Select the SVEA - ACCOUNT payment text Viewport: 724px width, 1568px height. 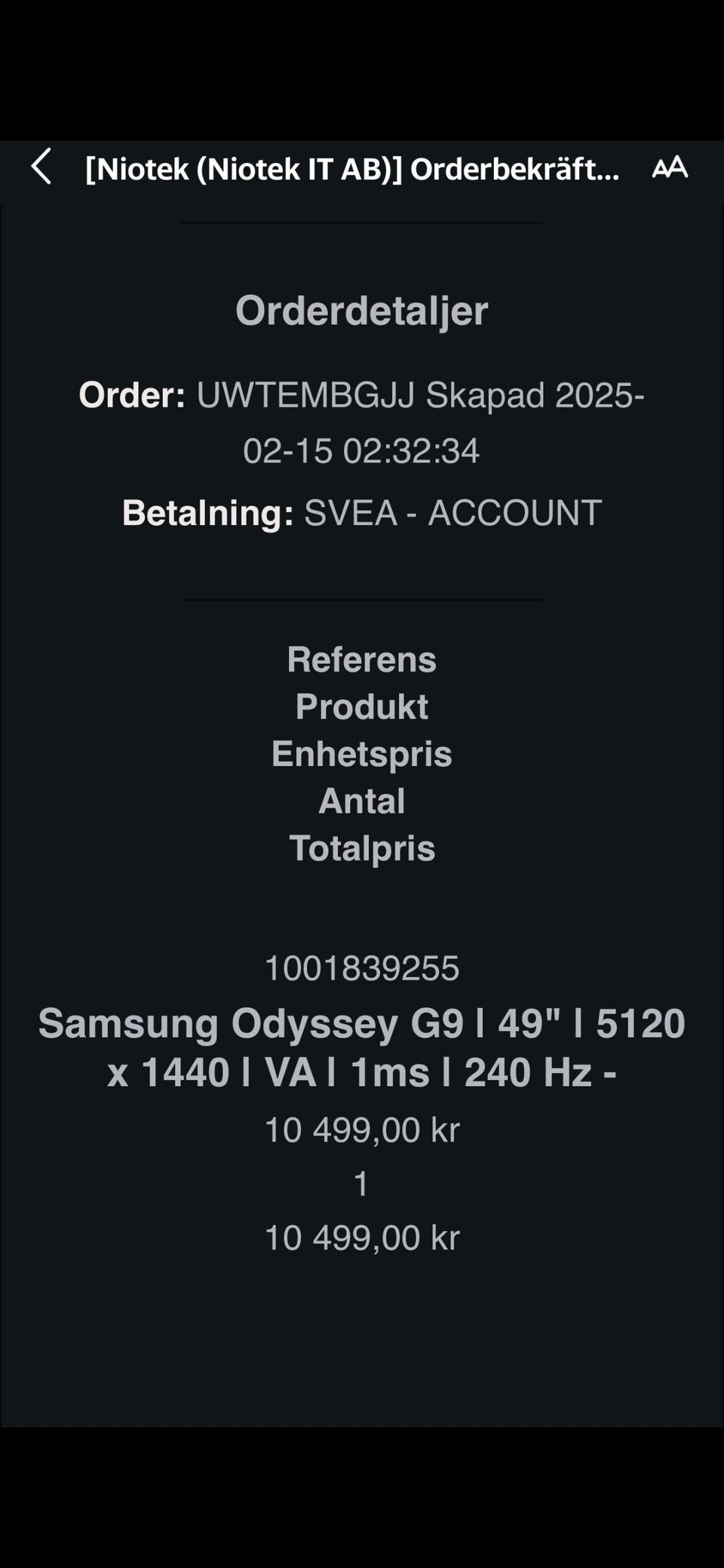click(452, 513)
